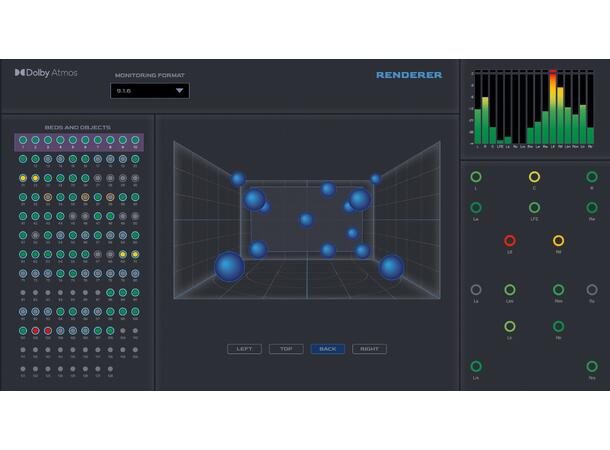Select bed channel 3 indicator
Viewport: 610px width, 450px height.
tap(48, 140)
